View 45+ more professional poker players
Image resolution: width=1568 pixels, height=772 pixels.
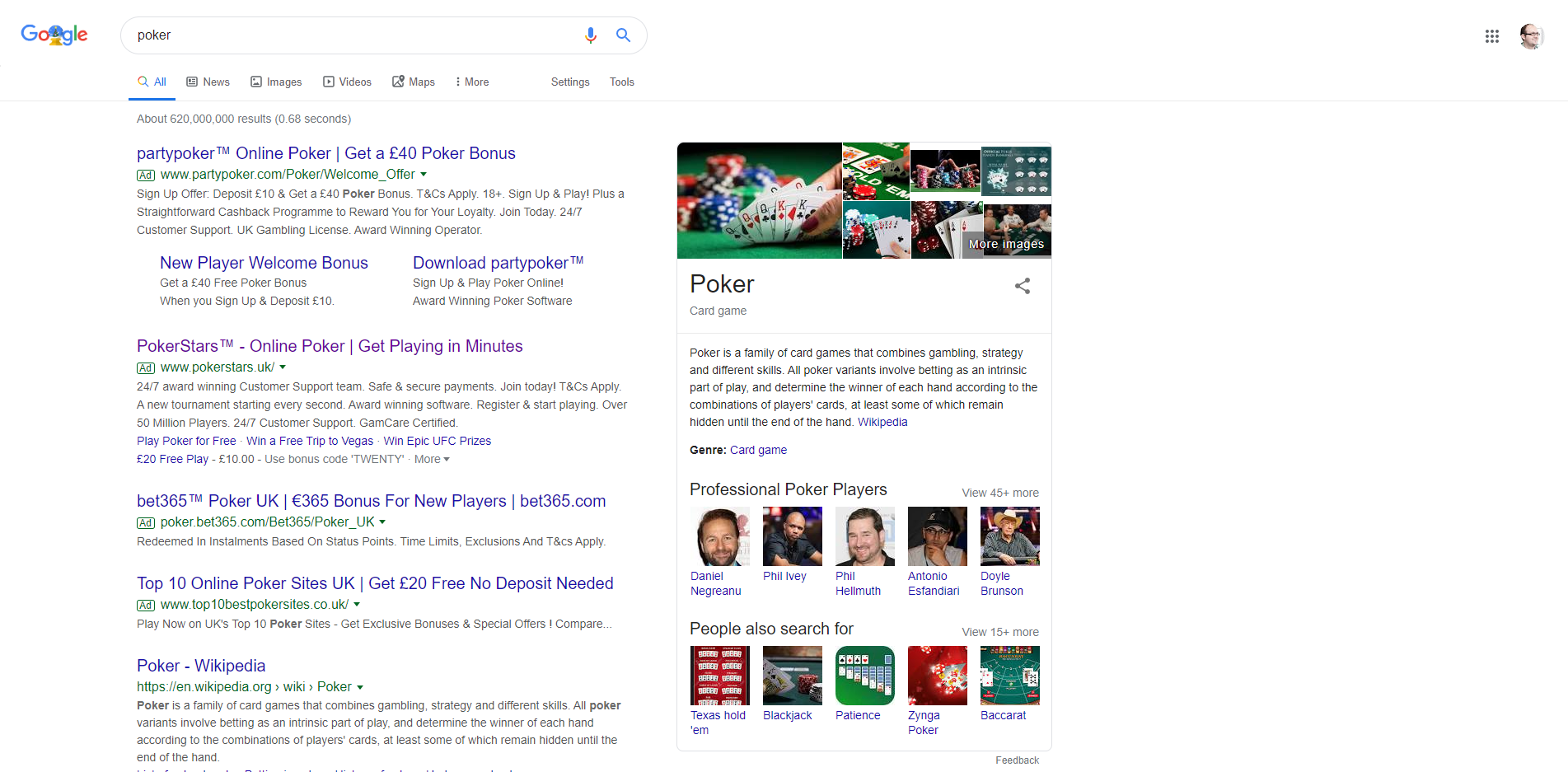999,492
